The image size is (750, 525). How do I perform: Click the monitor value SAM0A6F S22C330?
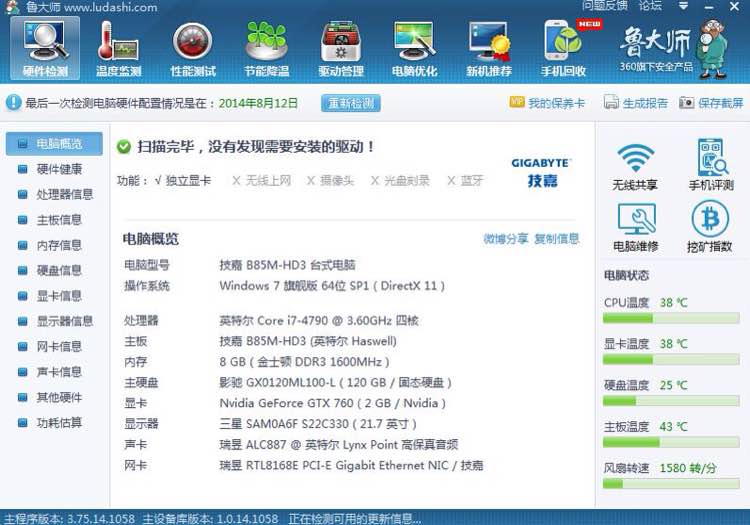point(318,424)
